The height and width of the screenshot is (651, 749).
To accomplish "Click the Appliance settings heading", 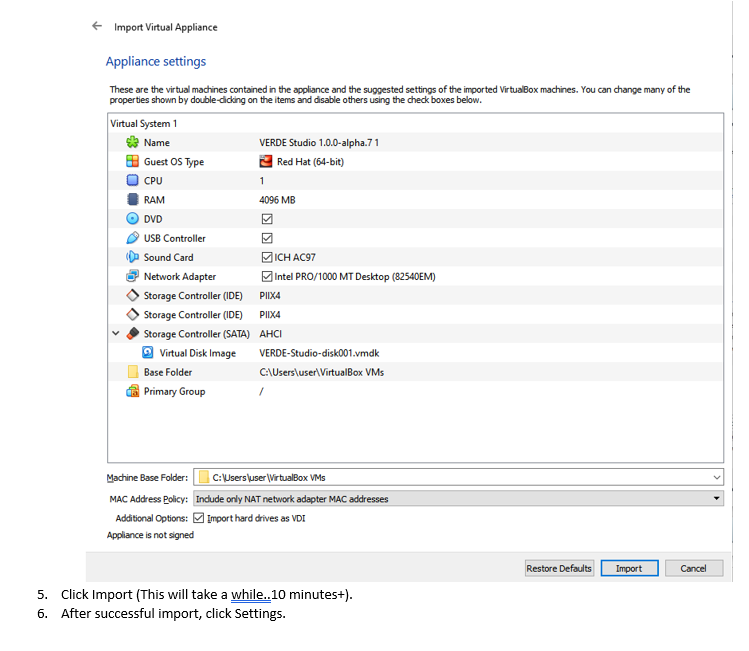I will click(156, 61).
